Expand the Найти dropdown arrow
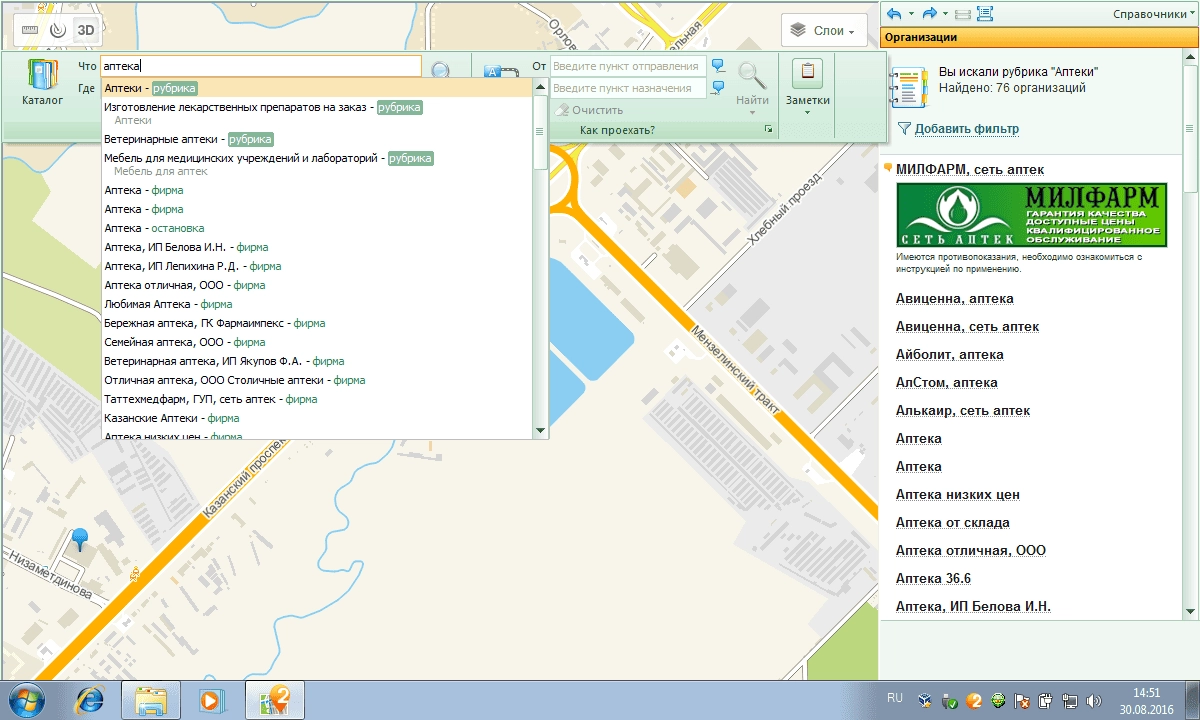The height and width of the screenshot is (720, 1200). 752,111
